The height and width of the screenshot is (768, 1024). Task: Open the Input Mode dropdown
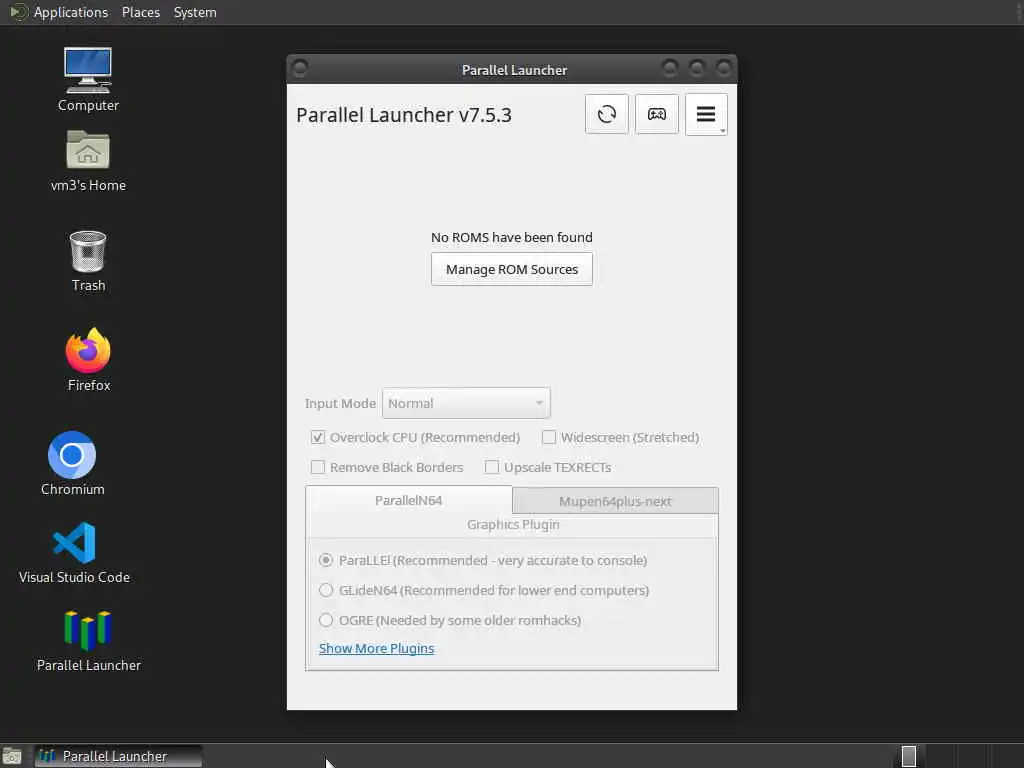[x=466, y=404]
